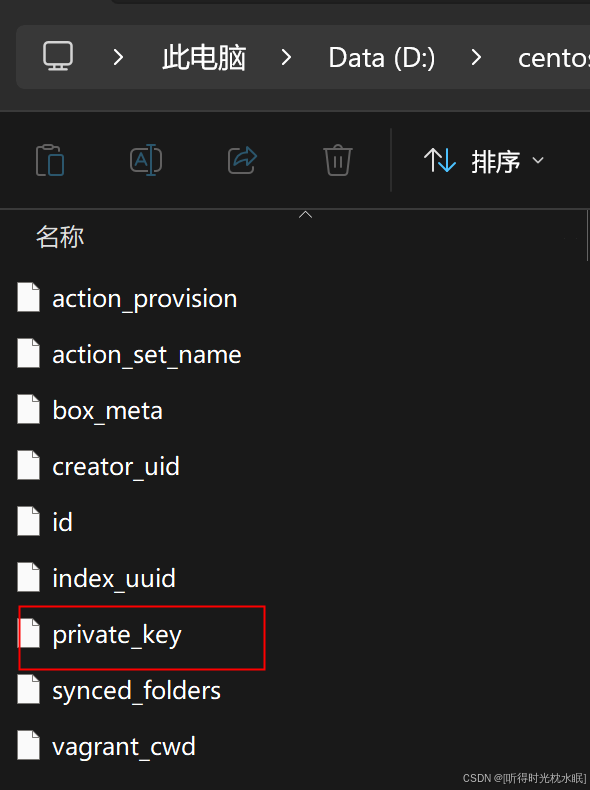
Task: Navigate to Data (D:) breadcrumb
Action: [x=381, y=58]
